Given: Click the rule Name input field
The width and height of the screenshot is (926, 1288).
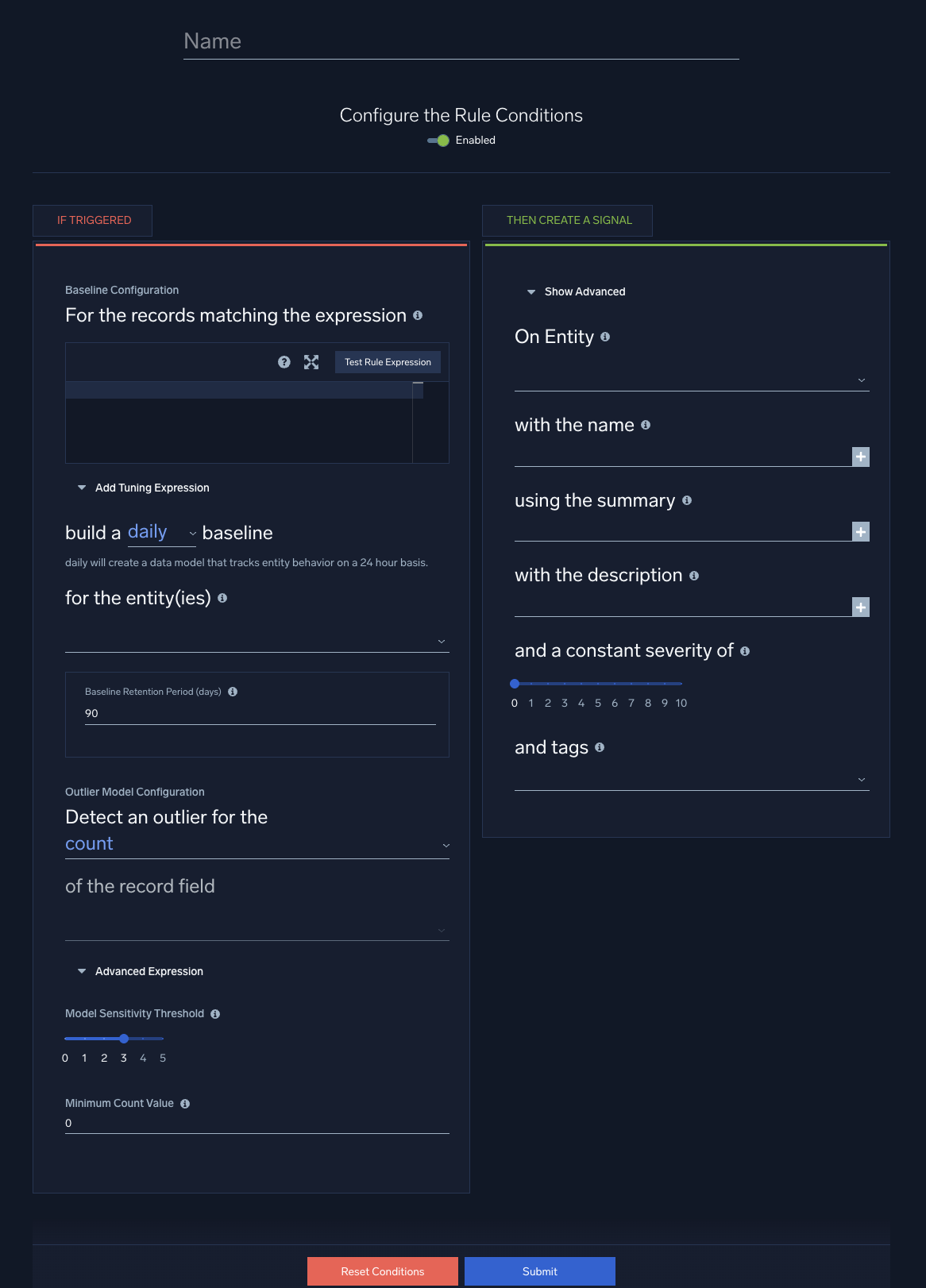Looking at the screenshot, I should coord(461,42).
